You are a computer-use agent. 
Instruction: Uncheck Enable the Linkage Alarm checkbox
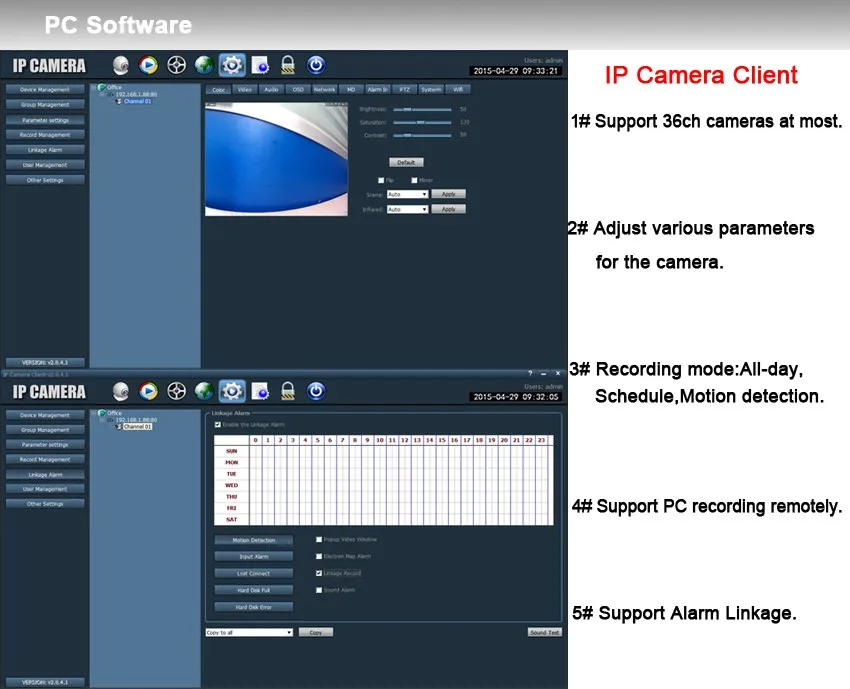coord(217,424)
